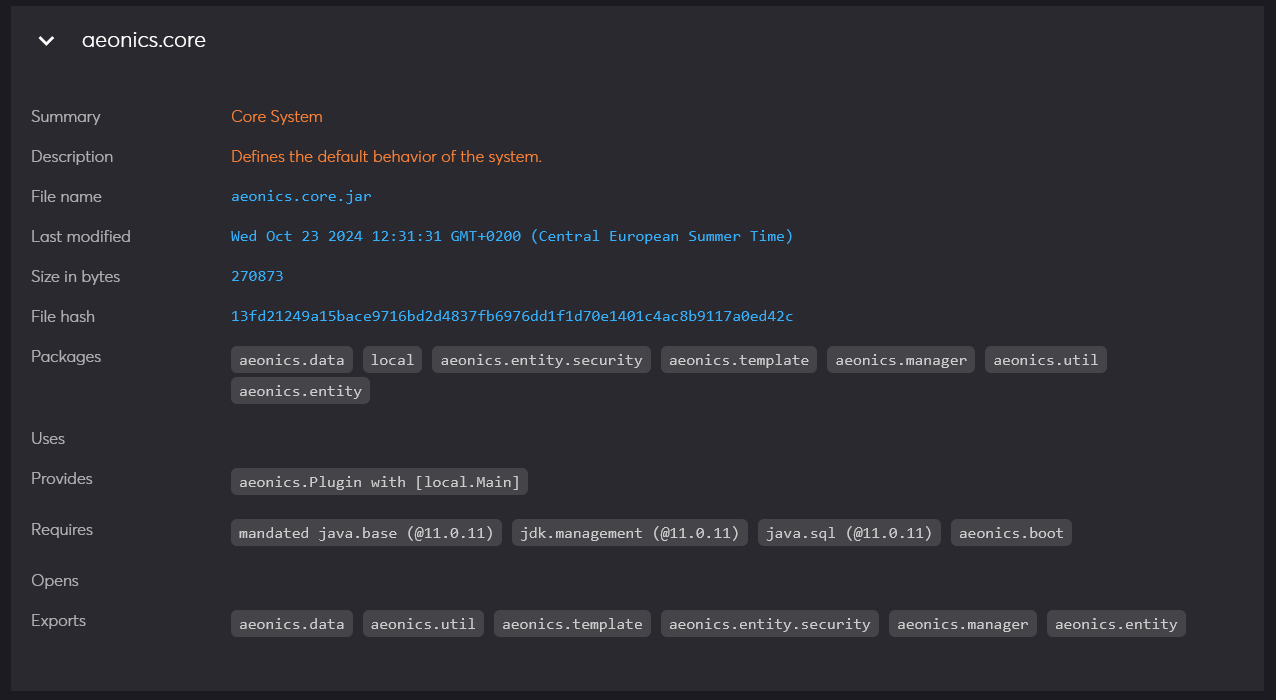Click the aeonics.manager package tag

coord(900,359)
